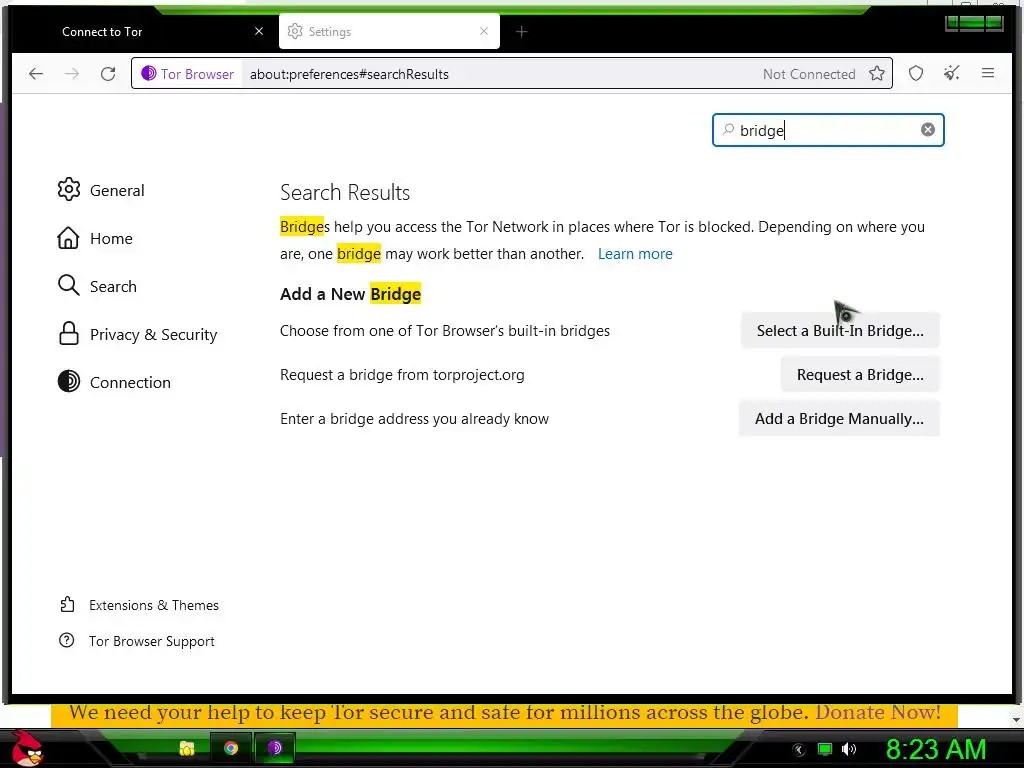Open the Home settings category
This screenshot has width=1024, height=768.
pyautogui.click(x=95, y=238)
